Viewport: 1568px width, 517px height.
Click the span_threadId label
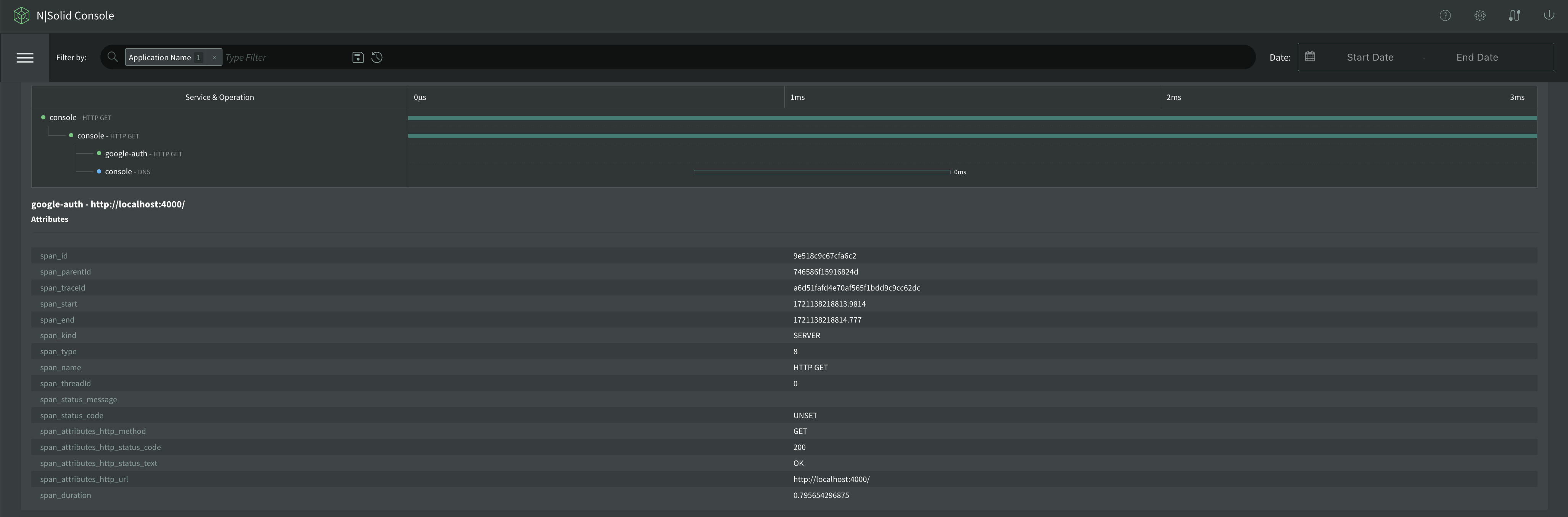pos(65,384)
